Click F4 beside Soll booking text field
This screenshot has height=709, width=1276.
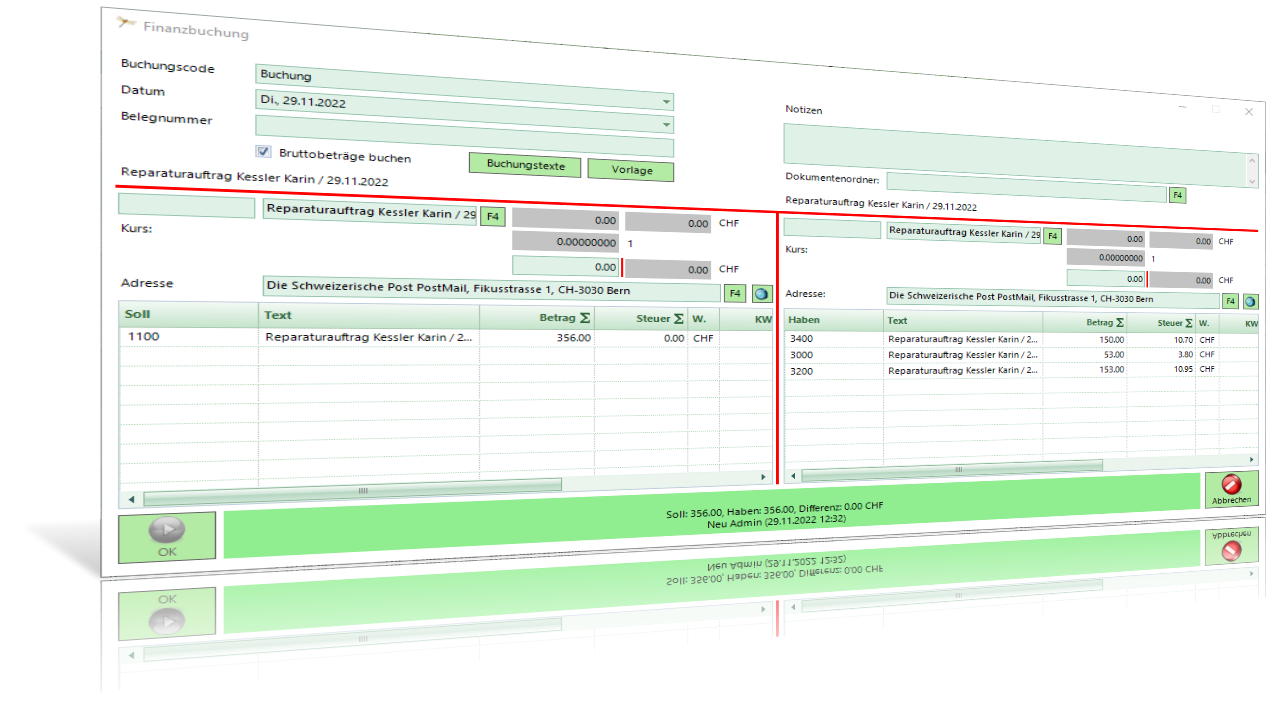click(x=493, y=216)
